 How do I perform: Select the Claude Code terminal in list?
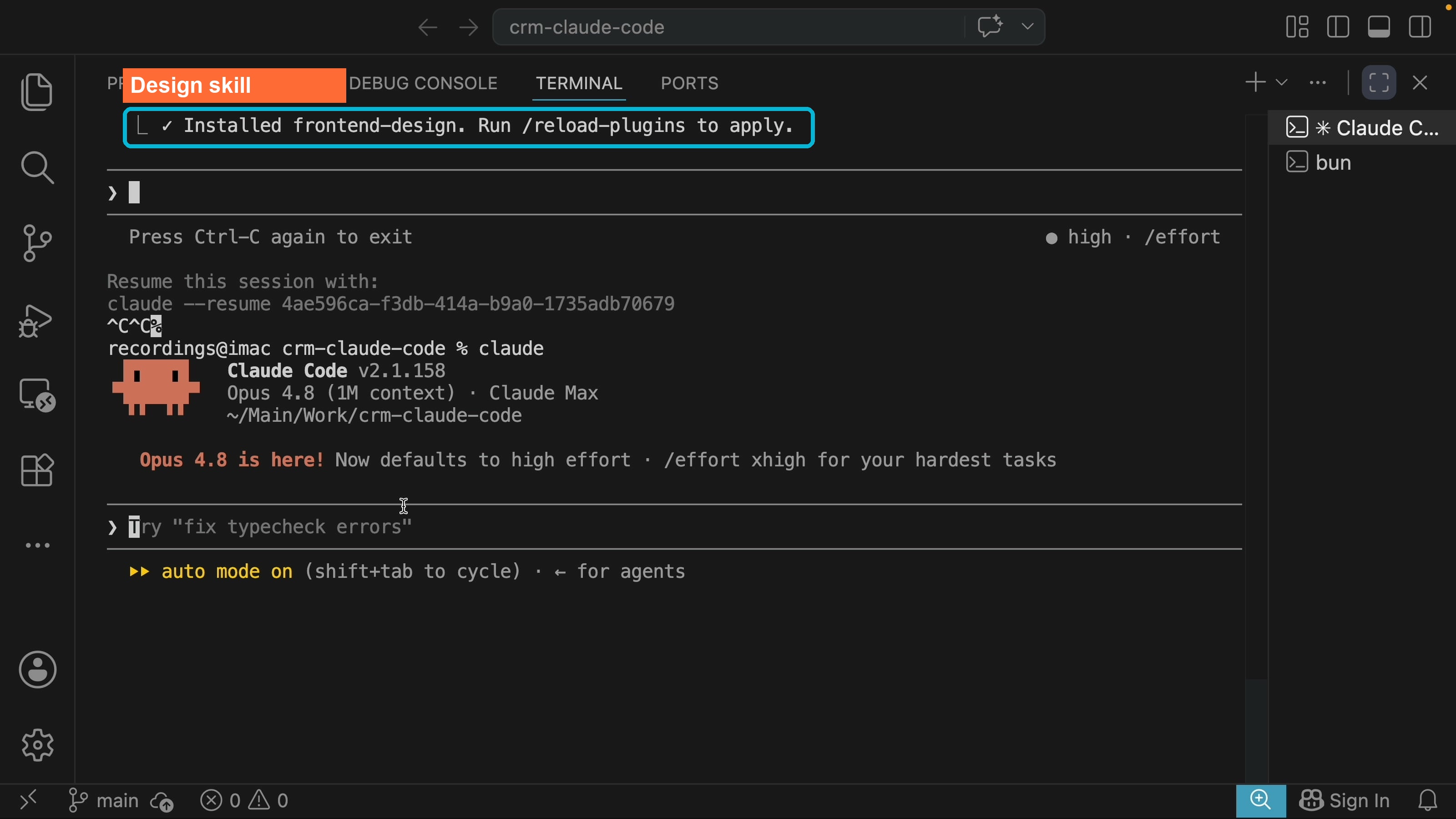pyautogui.click(x=1362, y=128)
